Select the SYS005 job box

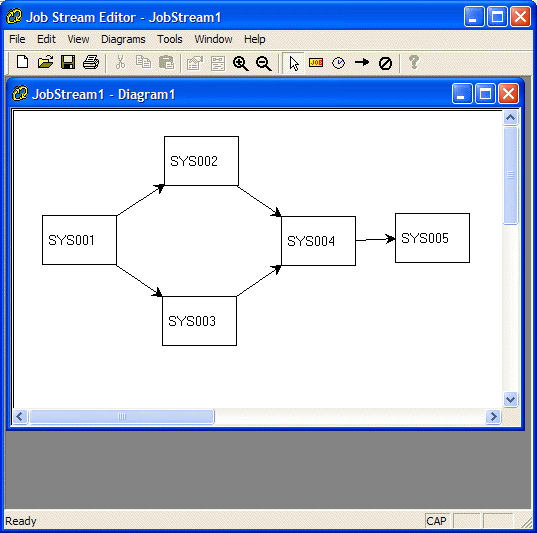point(433,238)
